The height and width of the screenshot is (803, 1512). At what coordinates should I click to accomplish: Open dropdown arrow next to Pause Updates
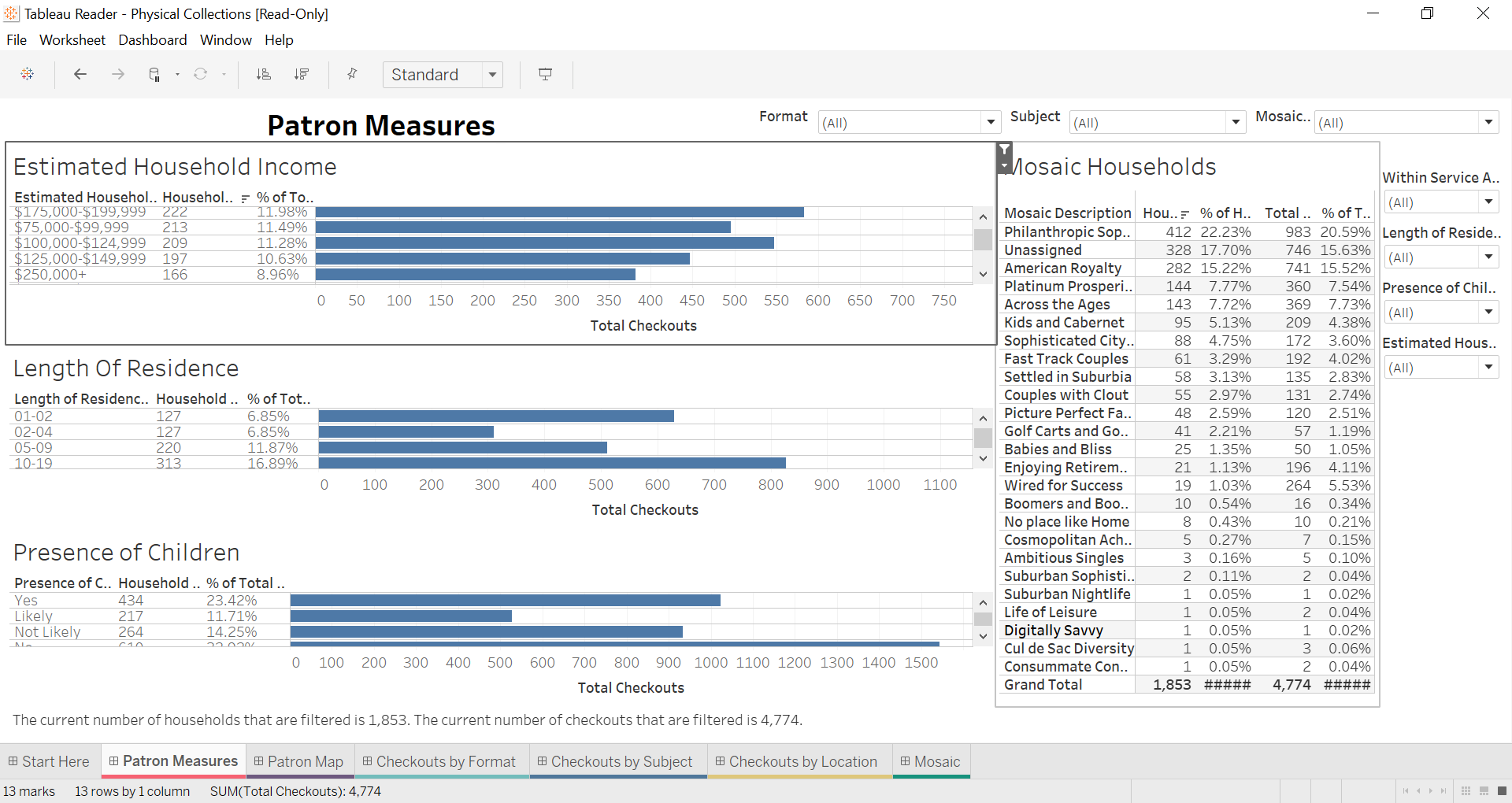(x=177, y=75)
